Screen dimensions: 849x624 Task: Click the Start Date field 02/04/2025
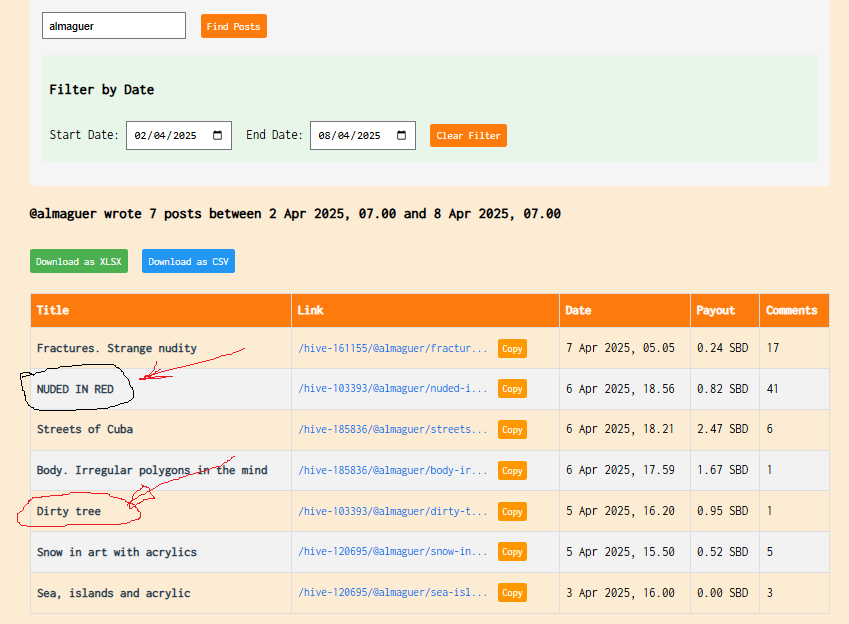pyautogui.click(x=179, y=135)
